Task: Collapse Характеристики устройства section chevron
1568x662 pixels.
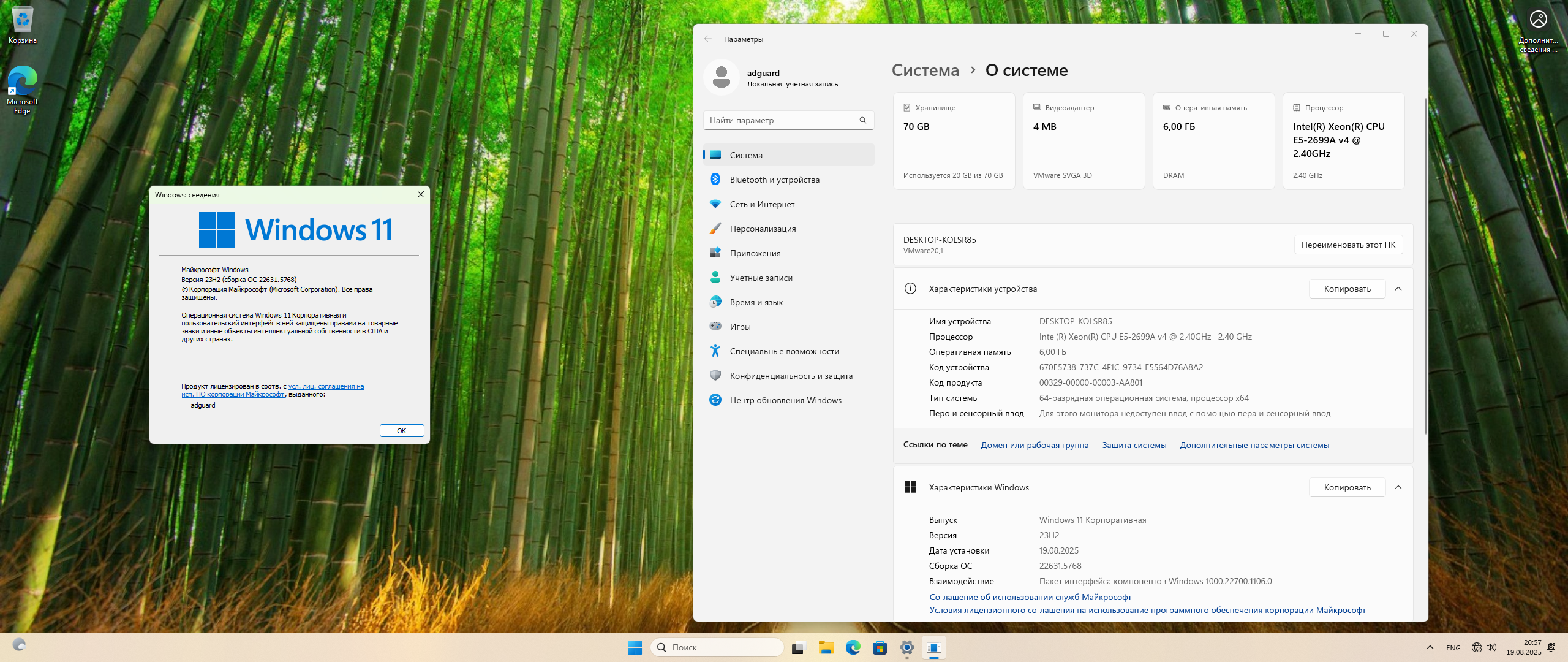Action: click(1398, 289)
